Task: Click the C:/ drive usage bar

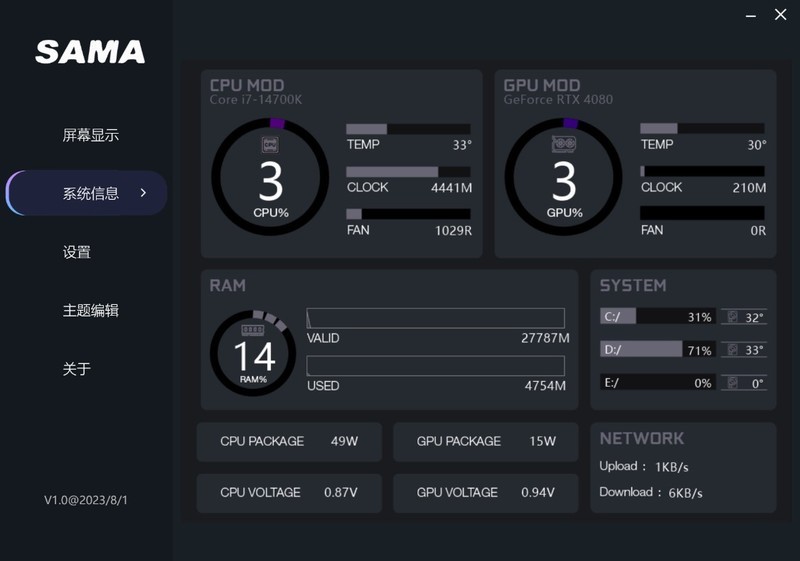Action: tap(658, 316)
